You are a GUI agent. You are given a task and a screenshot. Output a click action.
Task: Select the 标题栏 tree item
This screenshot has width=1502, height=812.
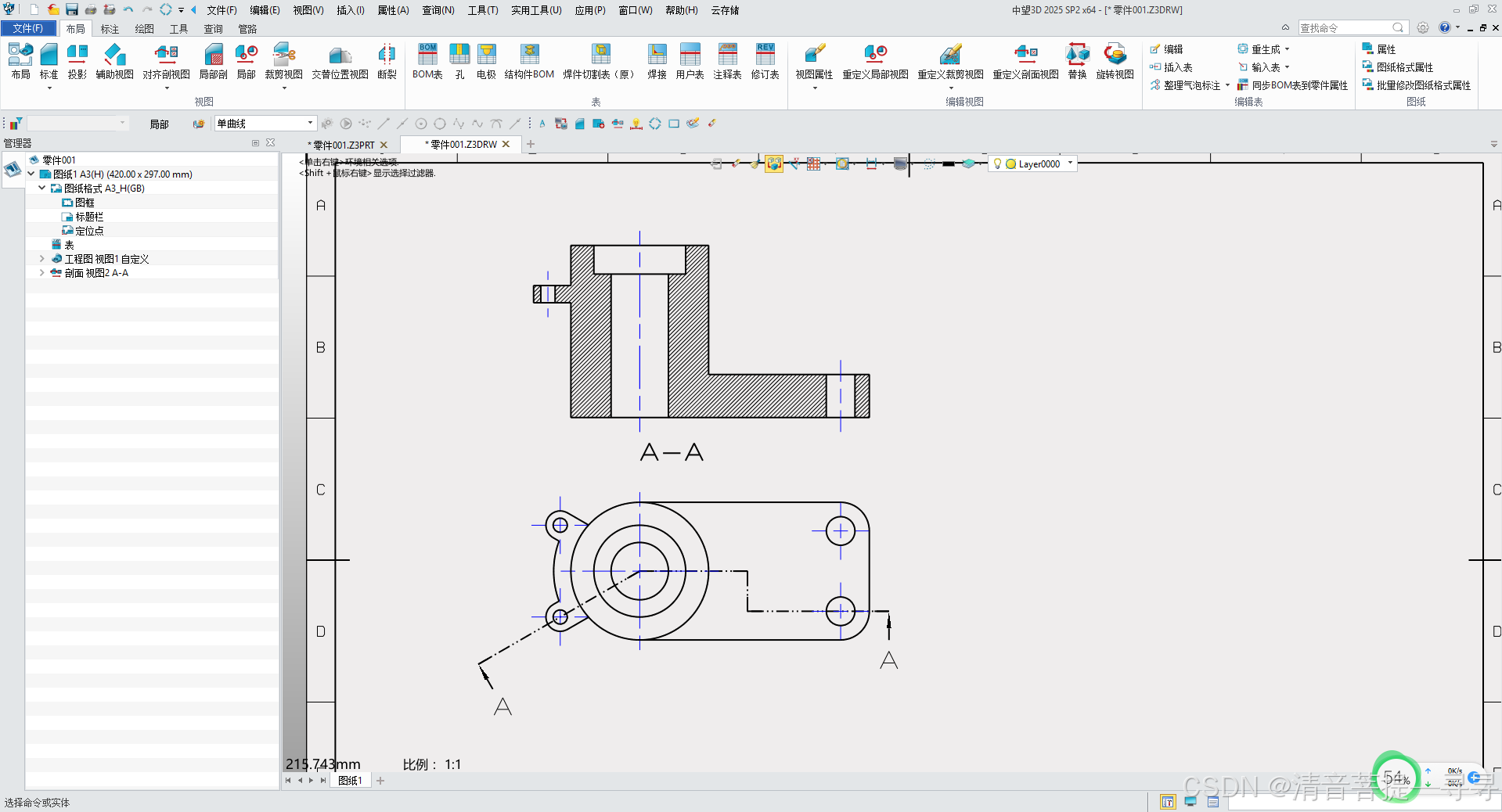click(x=83, y=217)
